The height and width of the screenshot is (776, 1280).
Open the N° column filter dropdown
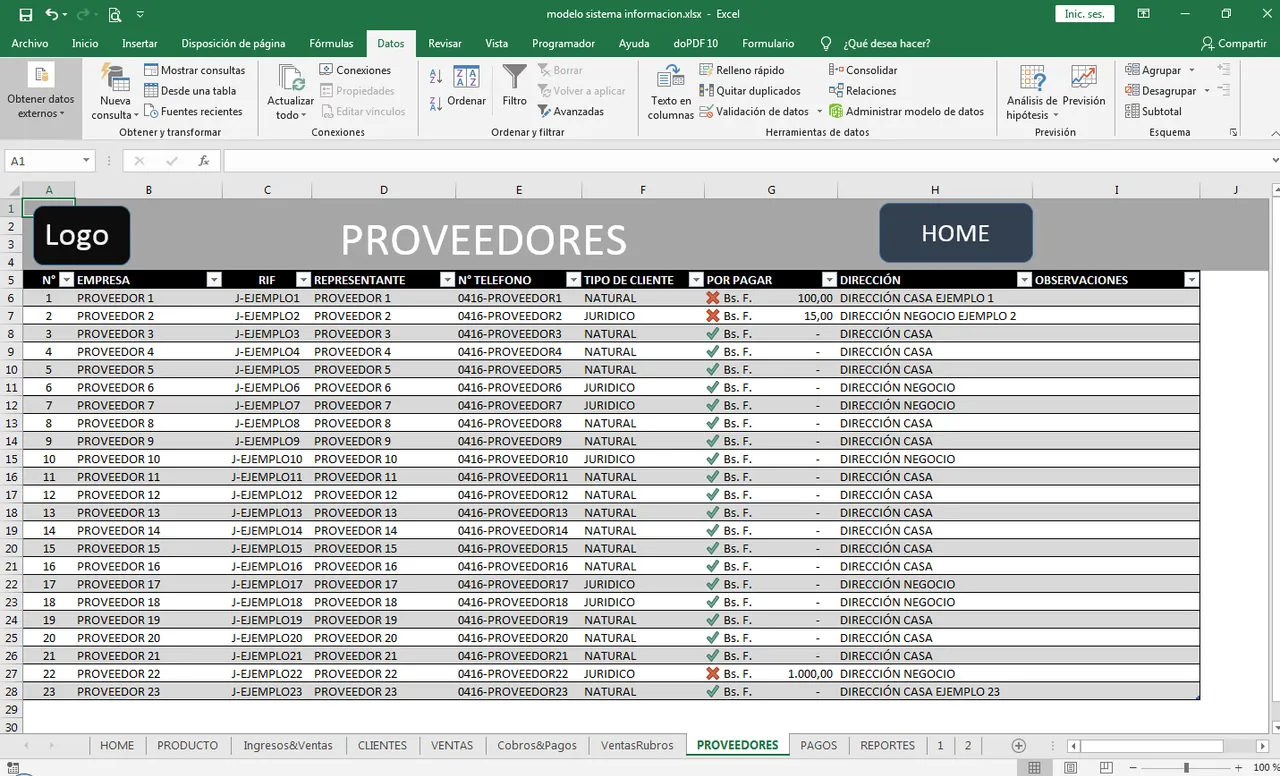coord(67,280)
